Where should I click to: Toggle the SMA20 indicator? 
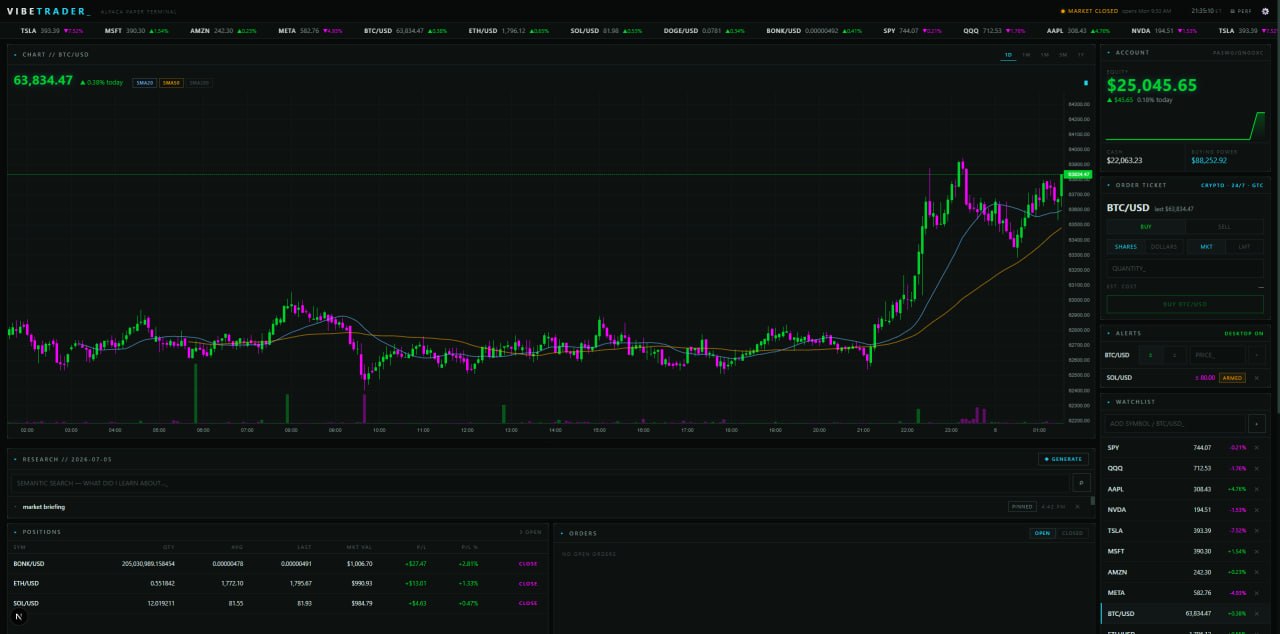click(x=144, y=83)
